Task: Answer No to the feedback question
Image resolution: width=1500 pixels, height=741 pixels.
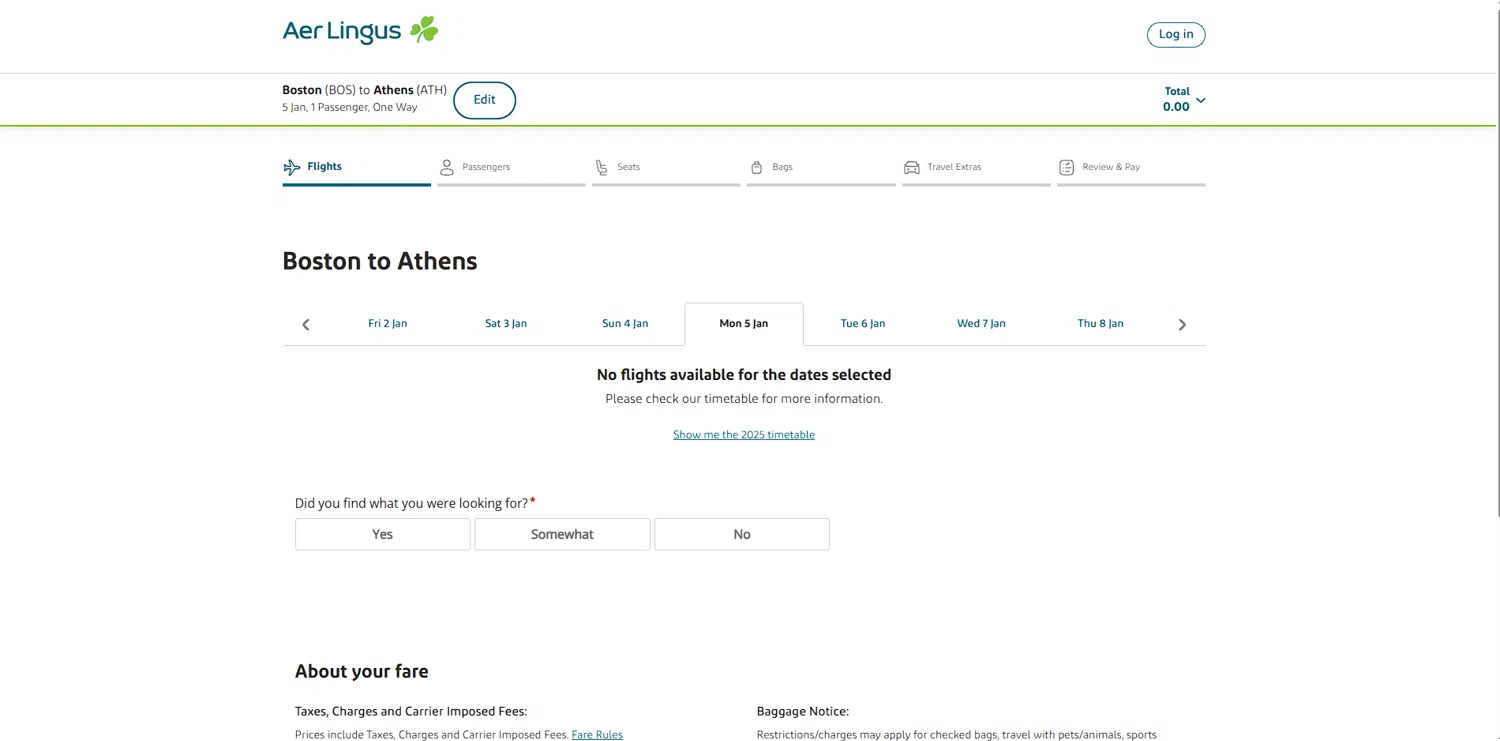Action: click(742, 534)
